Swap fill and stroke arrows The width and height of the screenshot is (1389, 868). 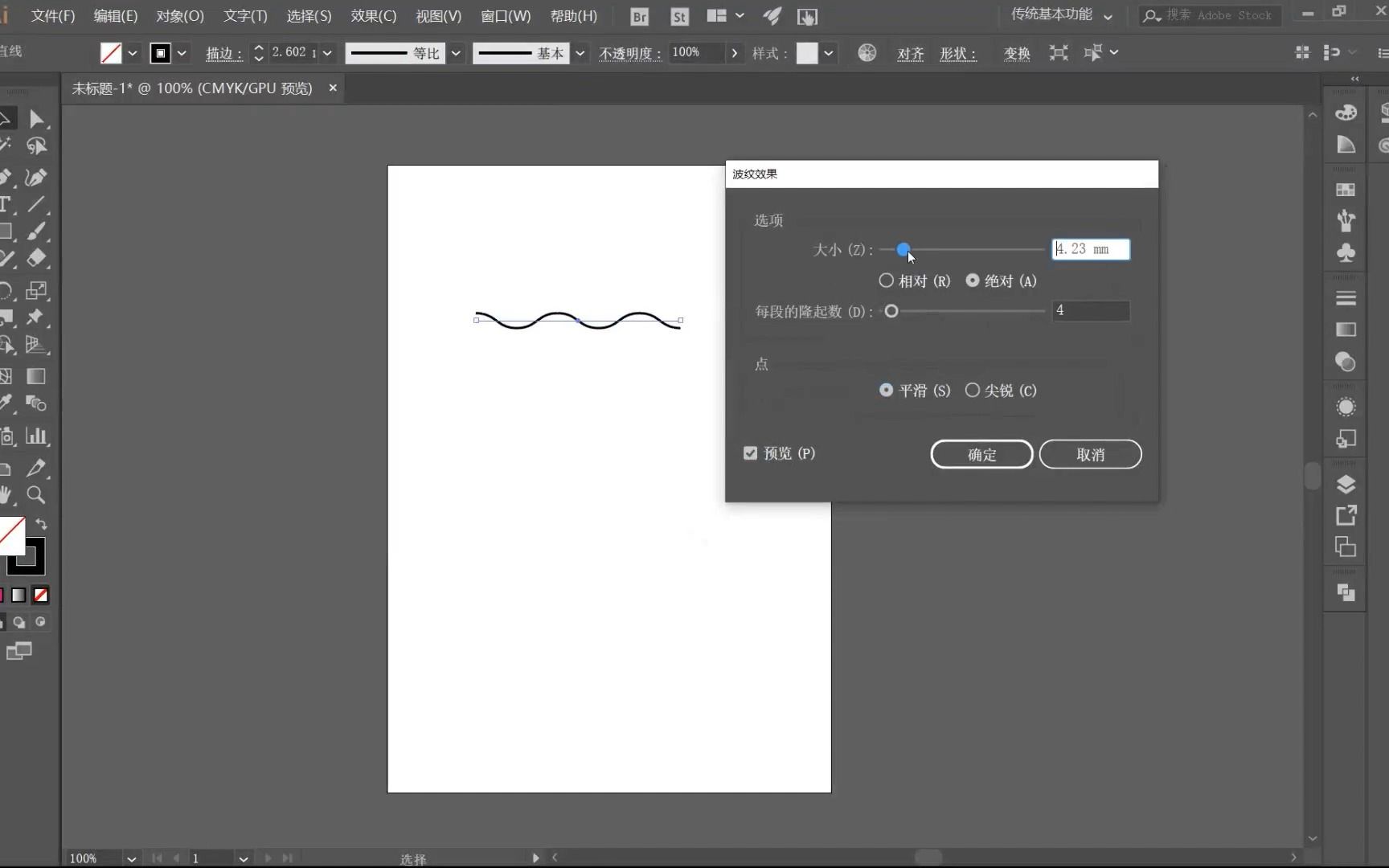click(41, 524)
